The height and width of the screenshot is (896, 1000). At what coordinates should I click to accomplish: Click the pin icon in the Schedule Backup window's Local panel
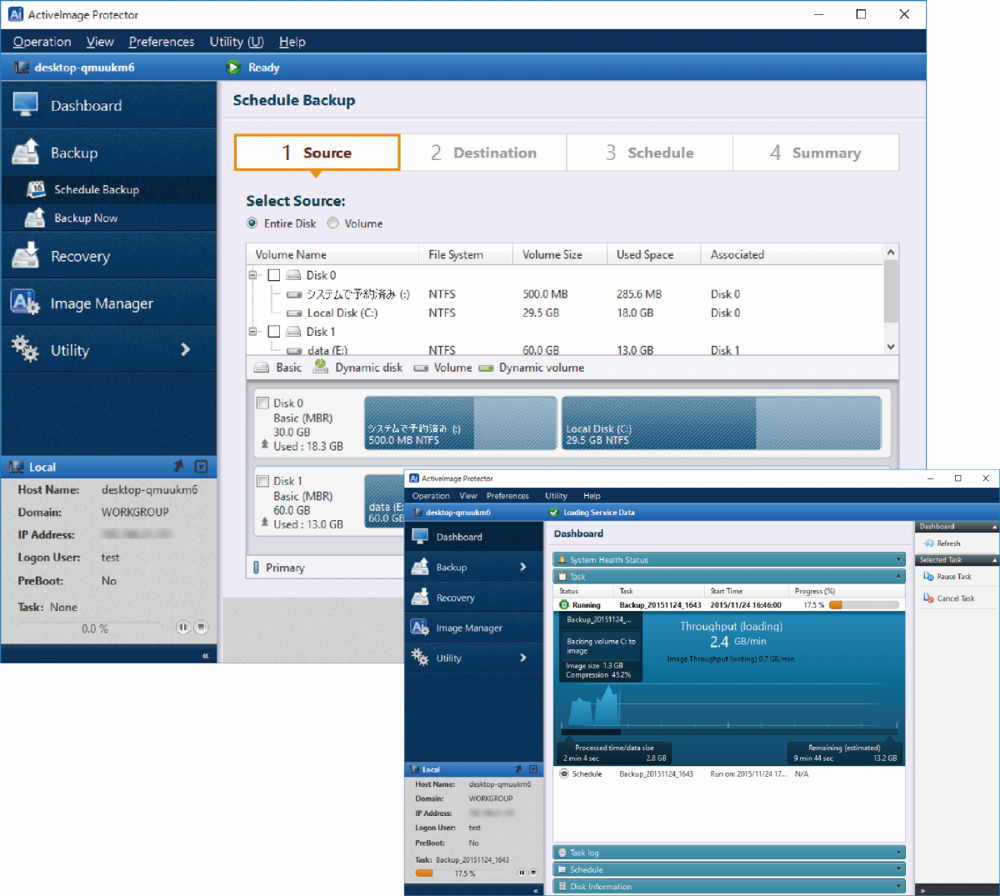click(179, 466)
